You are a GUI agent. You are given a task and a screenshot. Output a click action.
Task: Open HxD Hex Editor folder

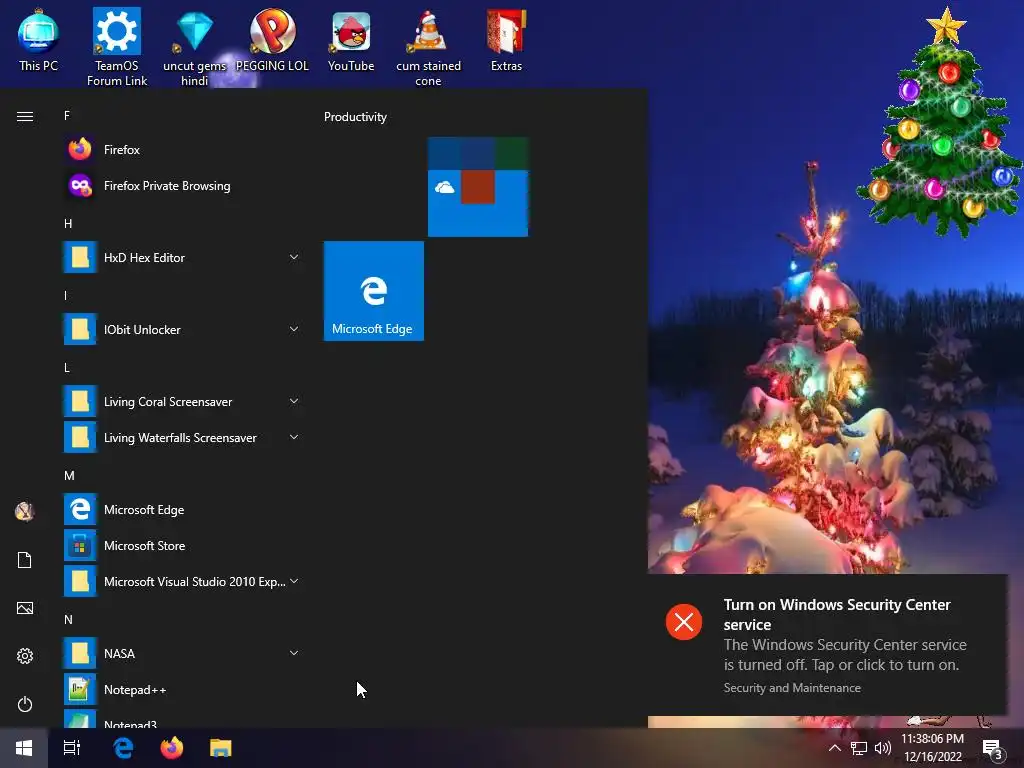[x=182, y=257]
